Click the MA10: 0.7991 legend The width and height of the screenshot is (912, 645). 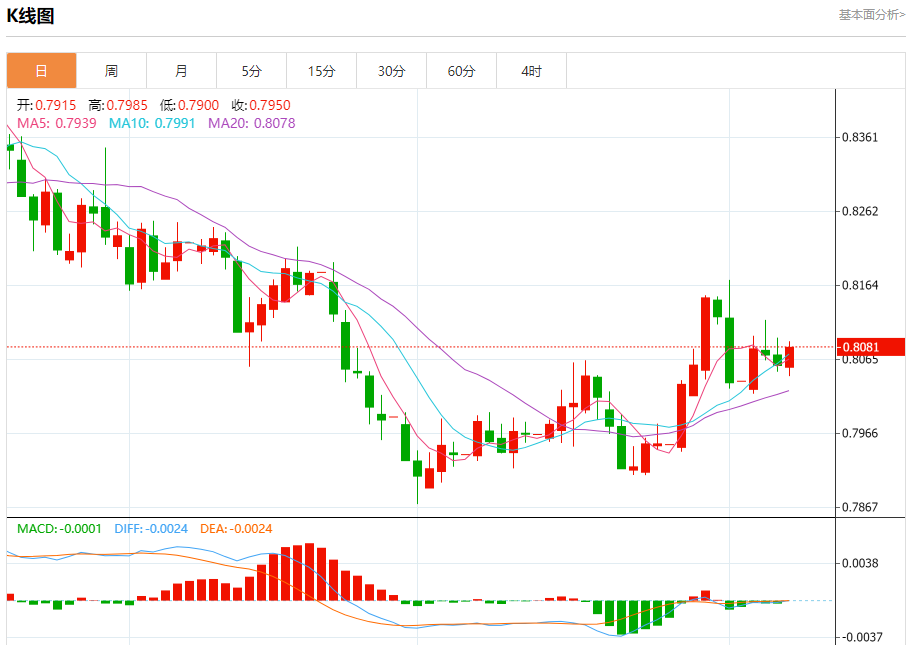tap(152, 123)
